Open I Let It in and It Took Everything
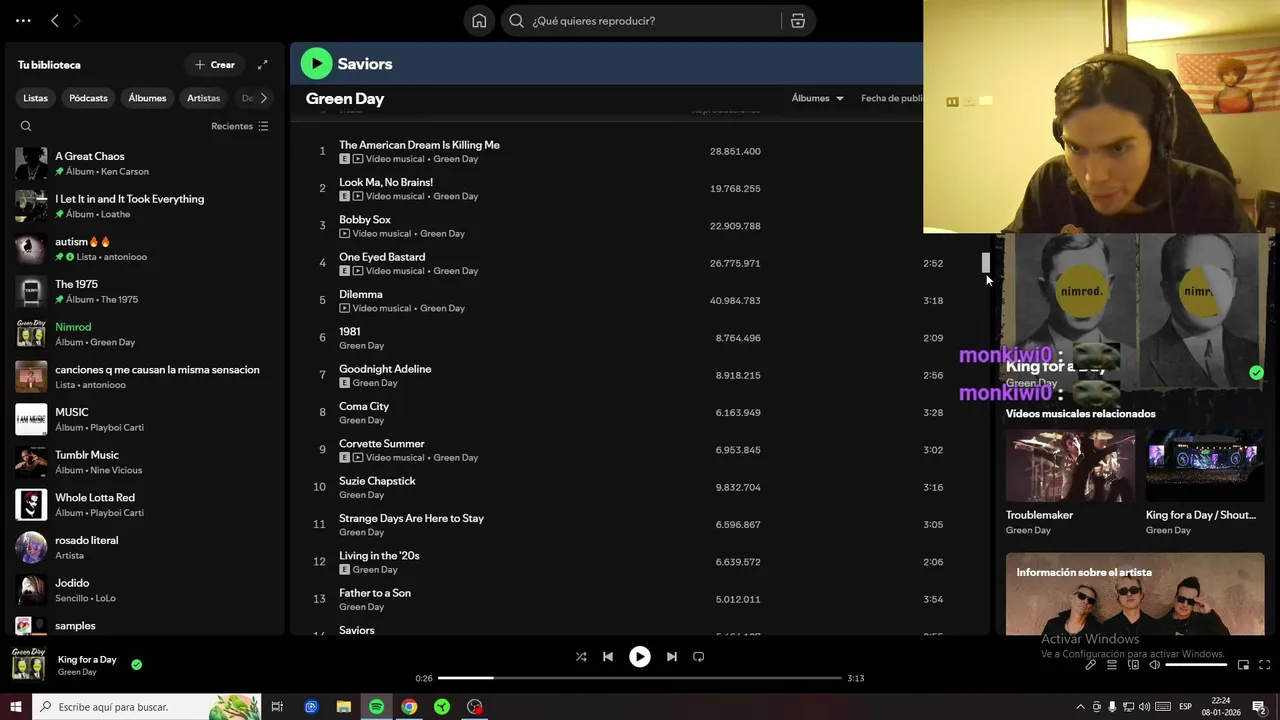 click(x=143, y=206)
